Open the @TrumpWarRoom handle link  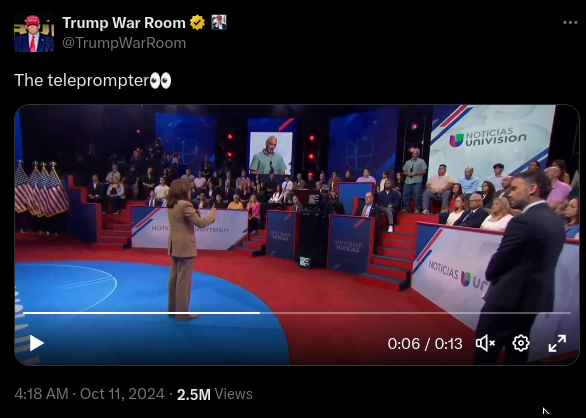[x=124, y=43]
